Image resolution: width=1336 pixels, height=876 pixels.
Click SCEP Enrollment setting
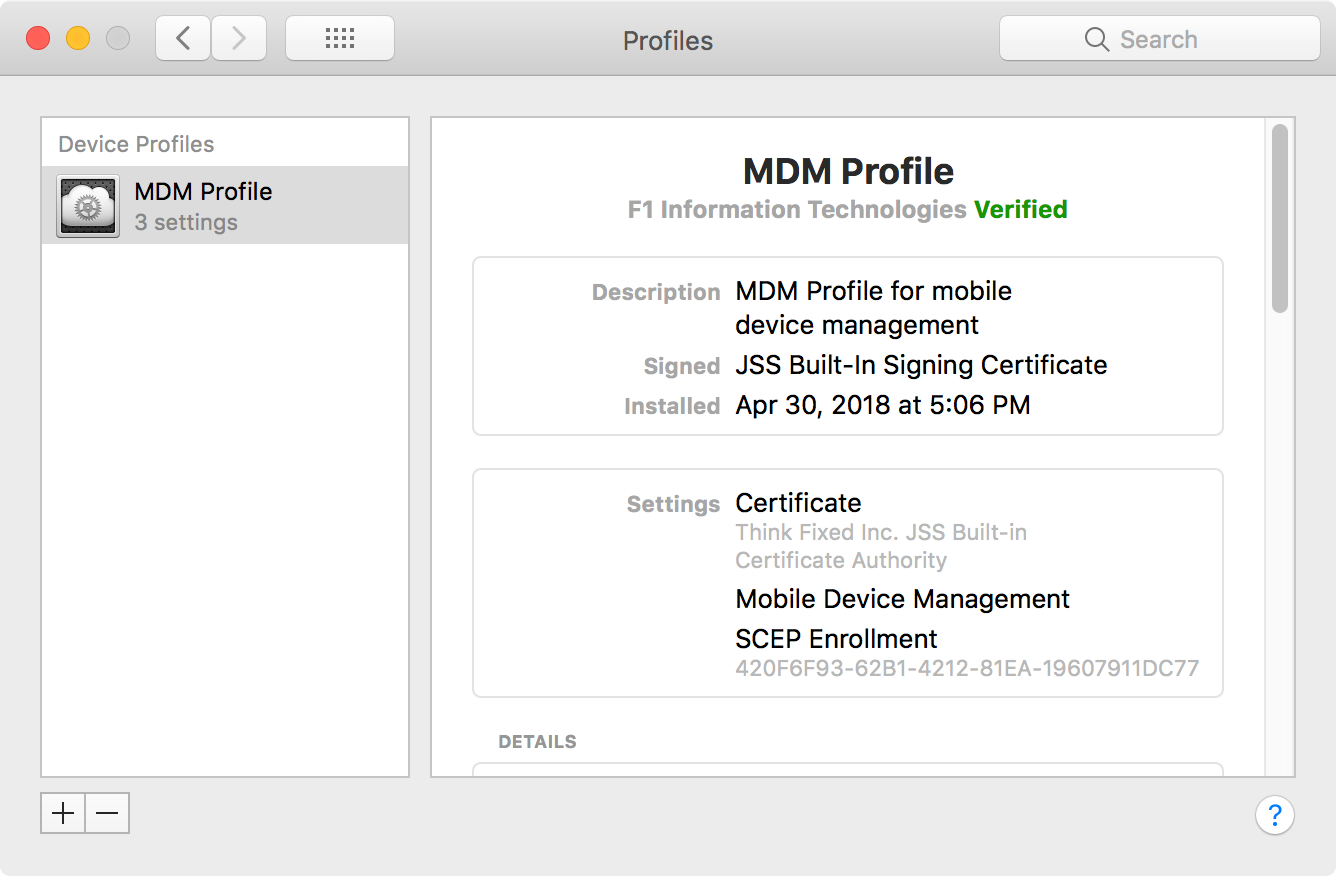tap(836, 639)
